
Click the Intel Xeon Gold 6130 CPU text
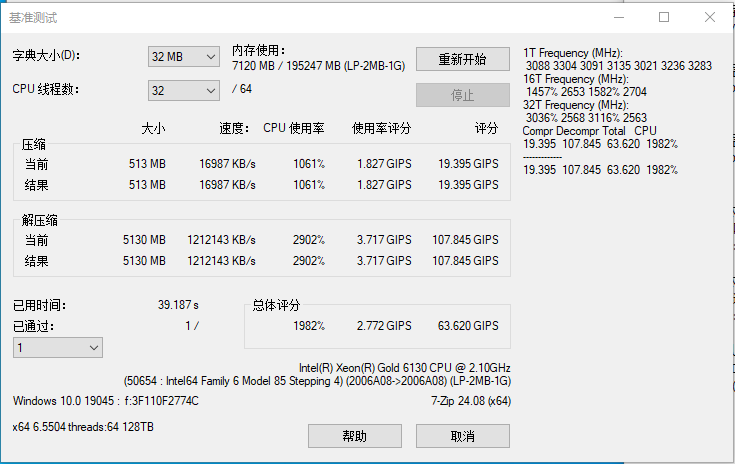(x=404, y=367)
